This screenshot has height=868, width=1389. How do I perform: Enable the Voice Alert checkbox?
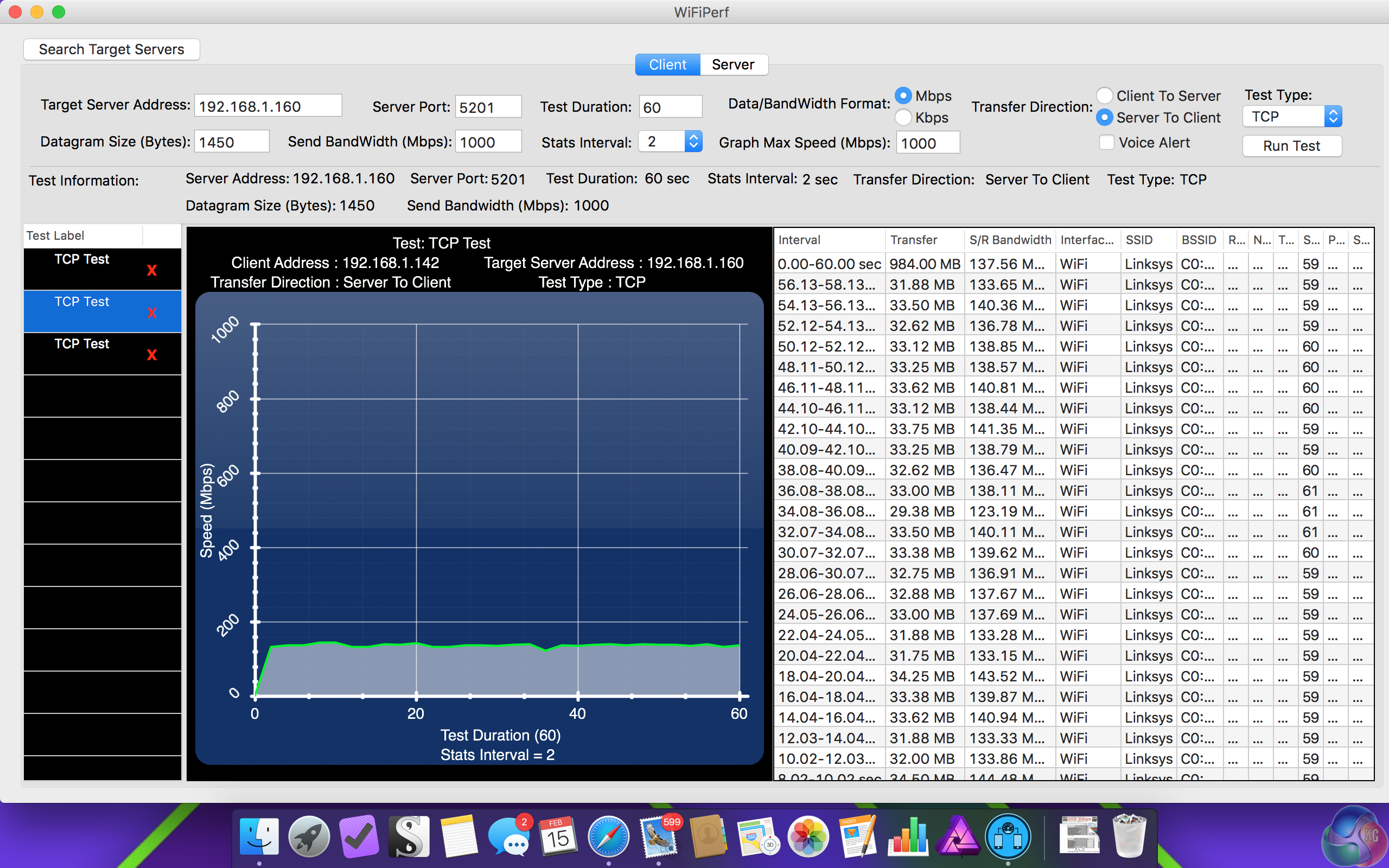tap(1107, 142)
